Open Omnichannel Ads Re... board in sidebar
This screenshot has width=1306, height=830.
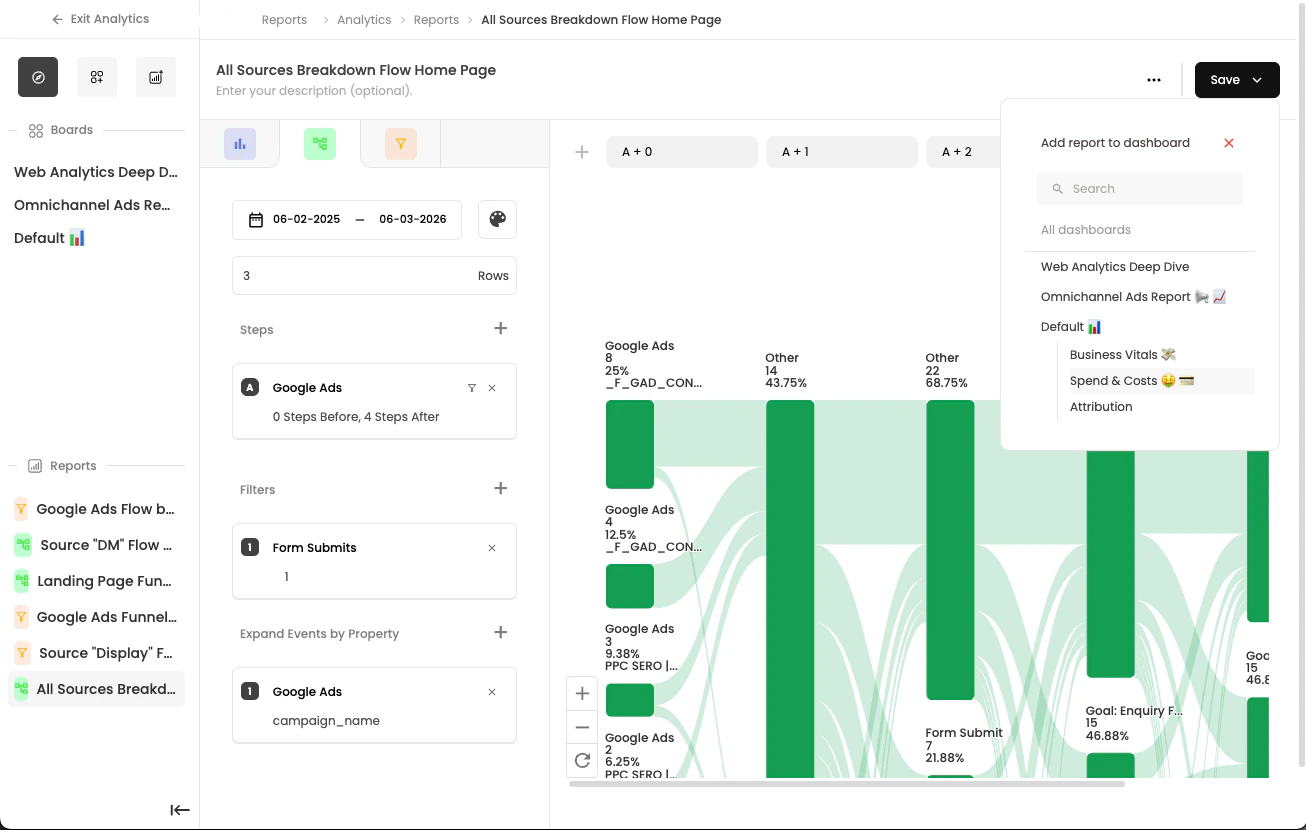point(92,205)
